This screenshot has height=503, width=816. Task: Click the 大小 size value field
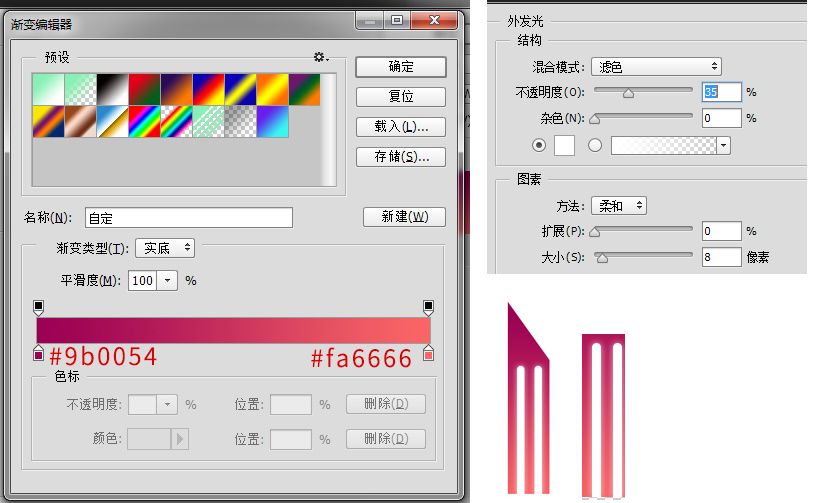pos(721,257)
